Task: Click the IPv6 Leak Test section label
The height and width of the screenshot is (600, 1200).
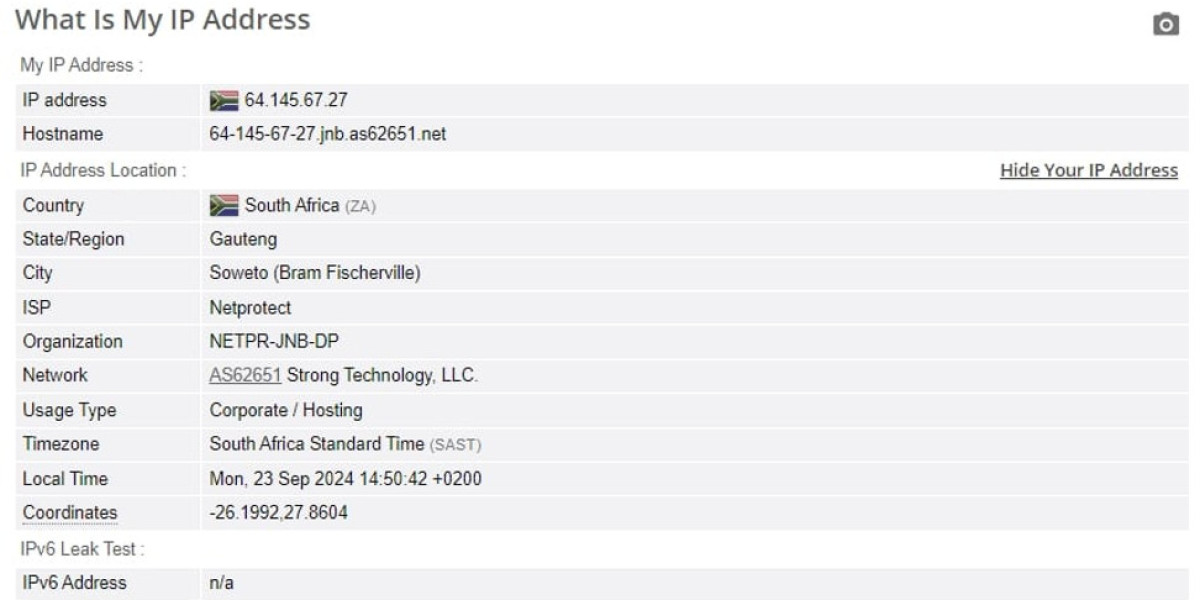Action: point(83,549)
